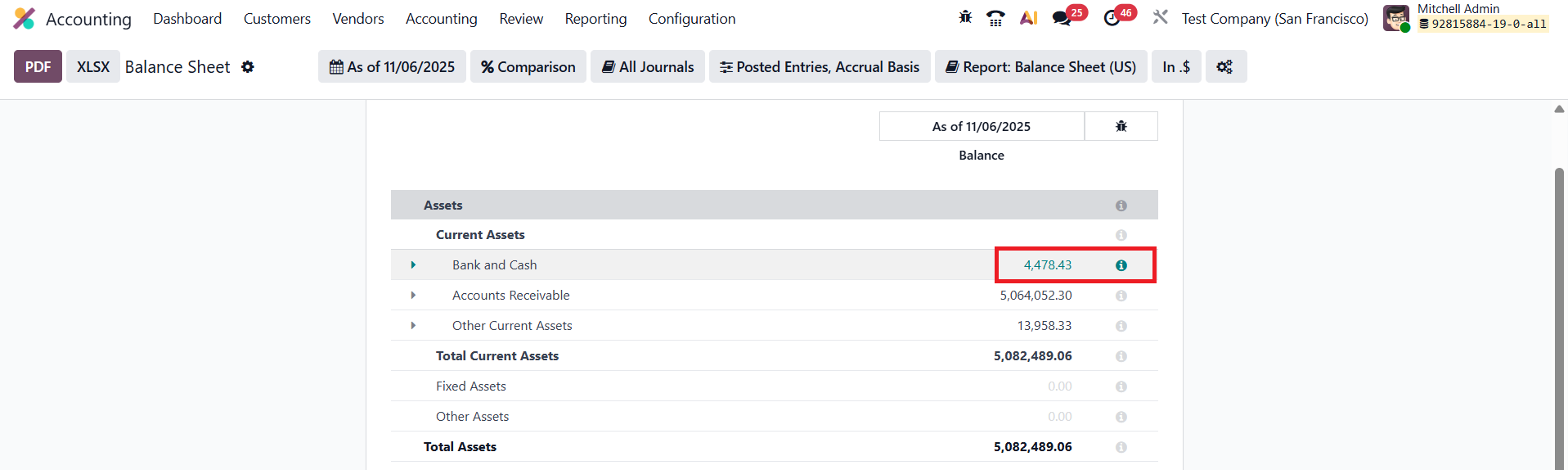Open the chat messages icon
Screen dimensions: 1568x470
click(x=1062, y=18)
